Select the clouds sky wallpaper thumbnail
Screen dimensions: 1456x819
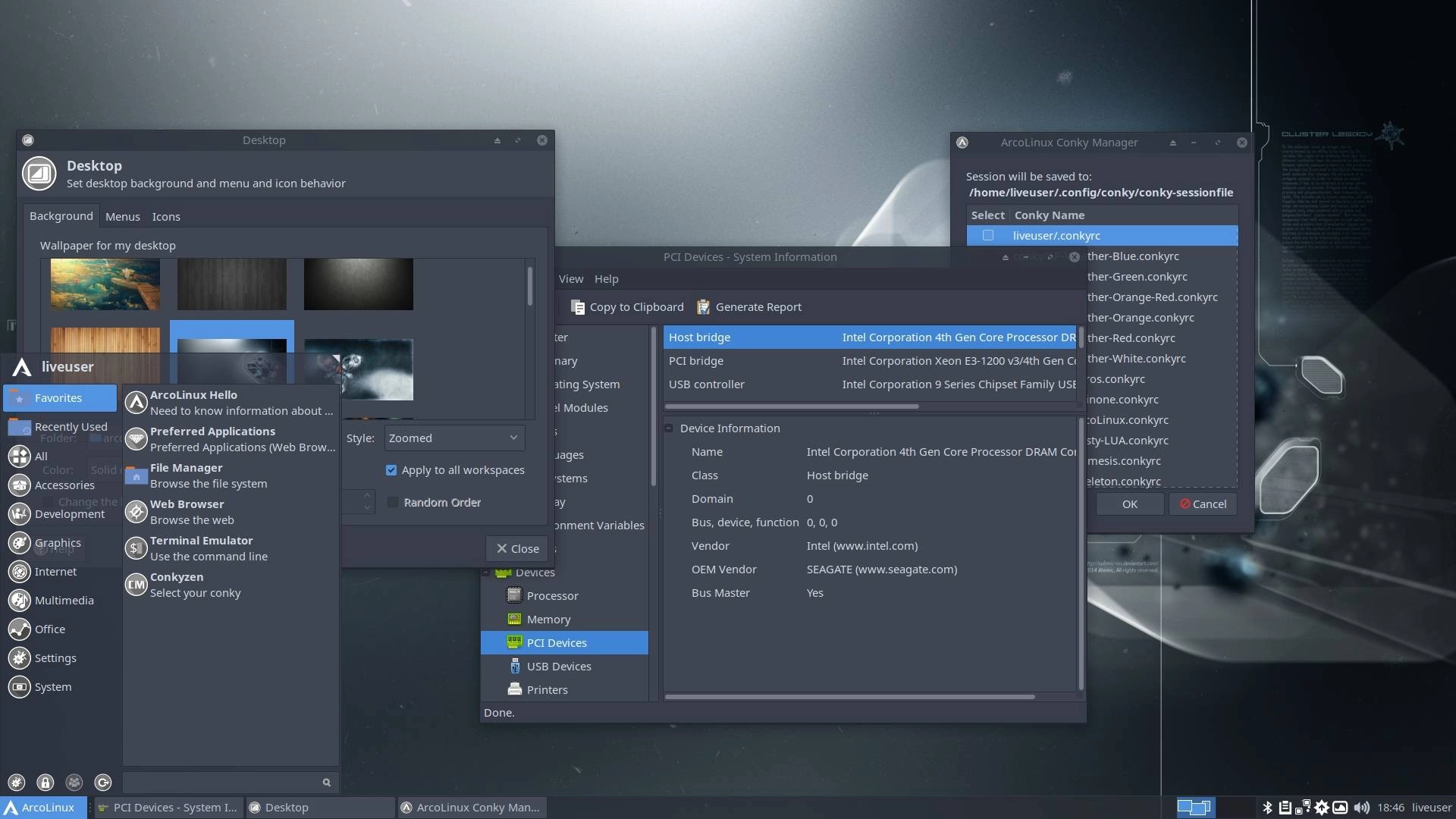click(x=105, y=284)
